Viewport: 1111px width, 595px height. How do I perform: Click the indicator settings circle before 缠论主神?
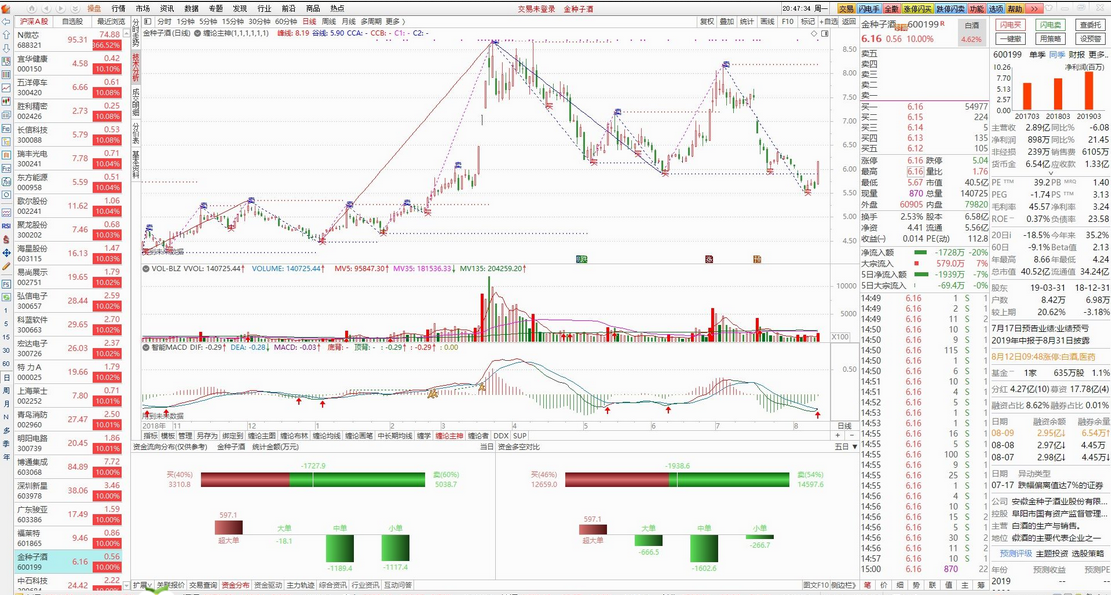pyautogui.click(x=198, y=33)
